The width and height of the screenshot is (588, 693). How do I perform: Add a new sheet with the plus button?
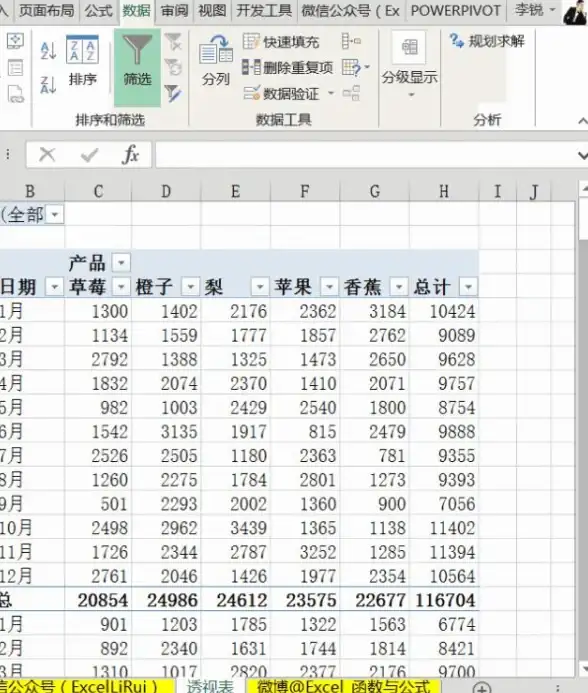coord(481,687)
